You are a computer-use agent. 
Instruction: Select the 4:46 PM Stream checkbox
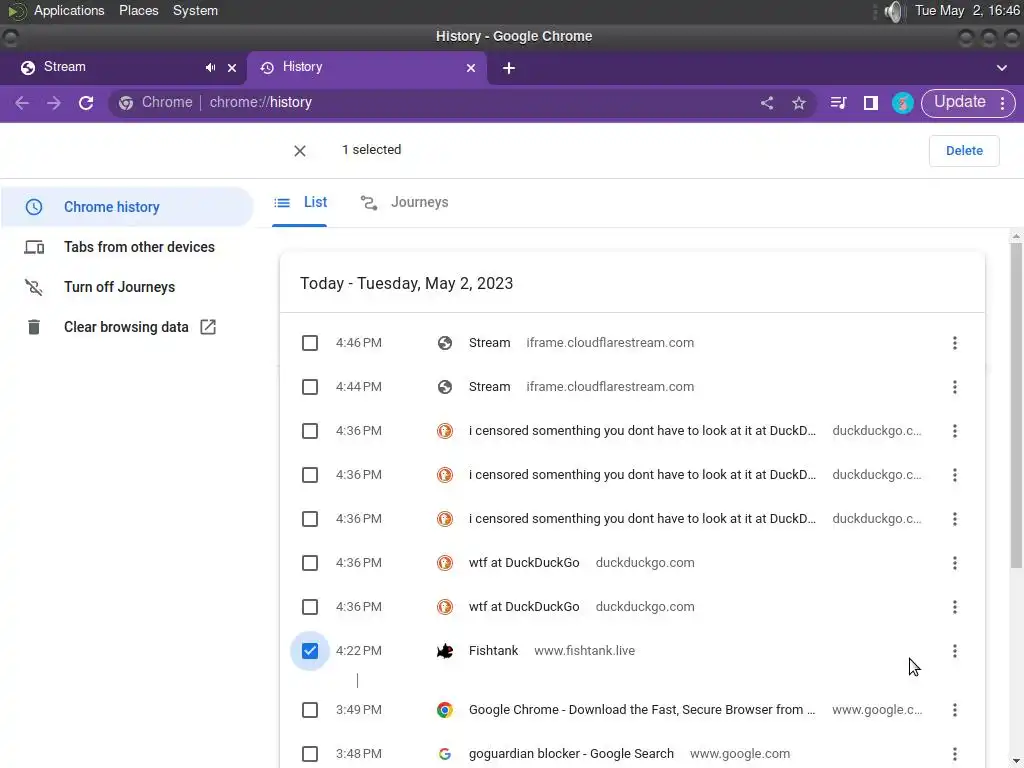tap(310, 343)
